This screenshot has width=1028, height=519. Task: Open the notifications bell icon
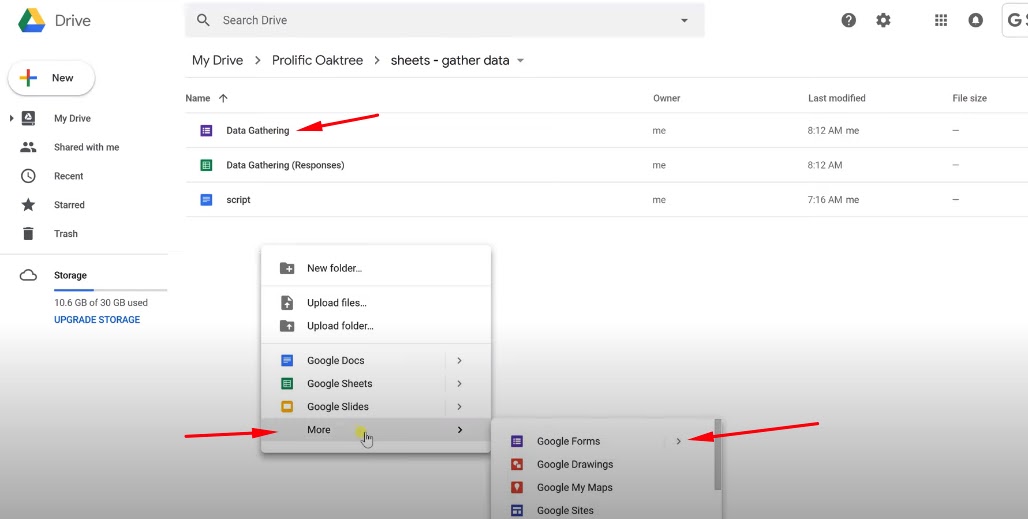pyautogui.click(x=976, y=20)
